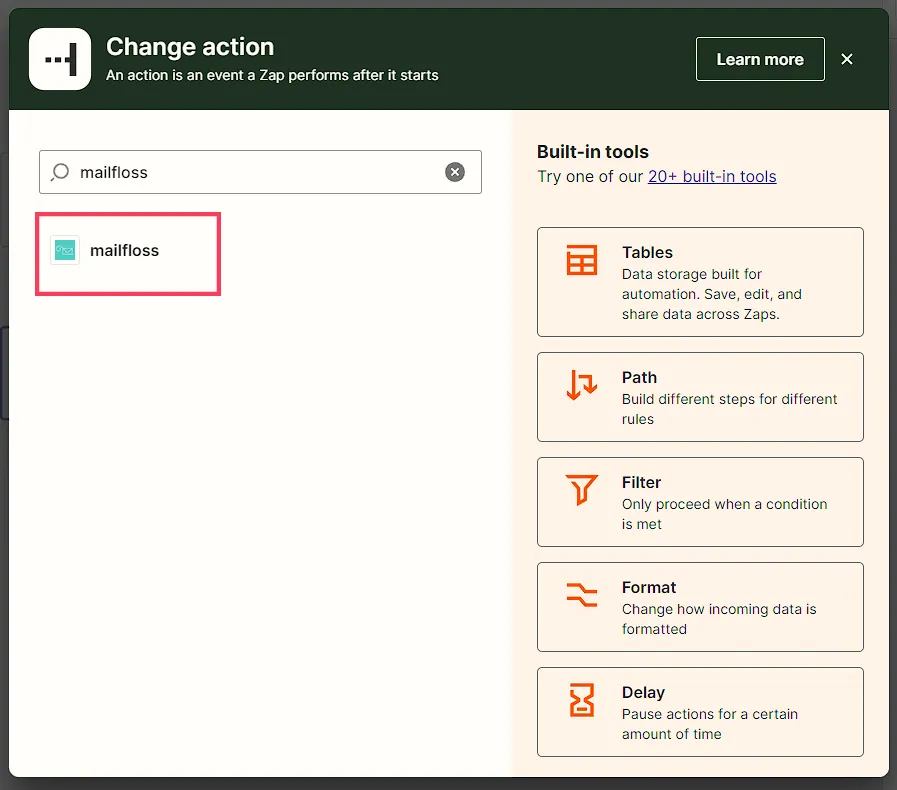
Task: Click the Format icon
Action: click(581, 594)
